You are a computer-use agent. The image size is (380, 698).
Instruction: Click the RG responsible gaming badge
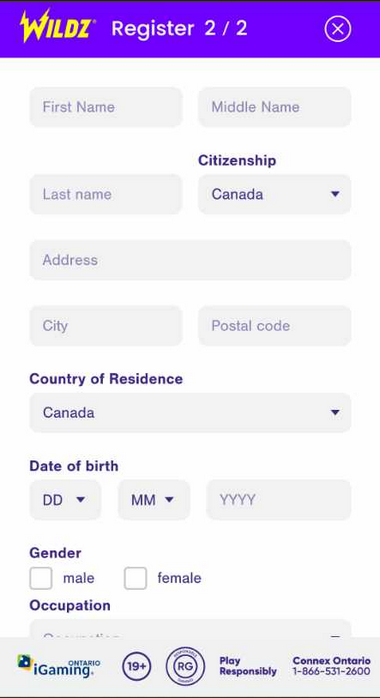[185, 666]
